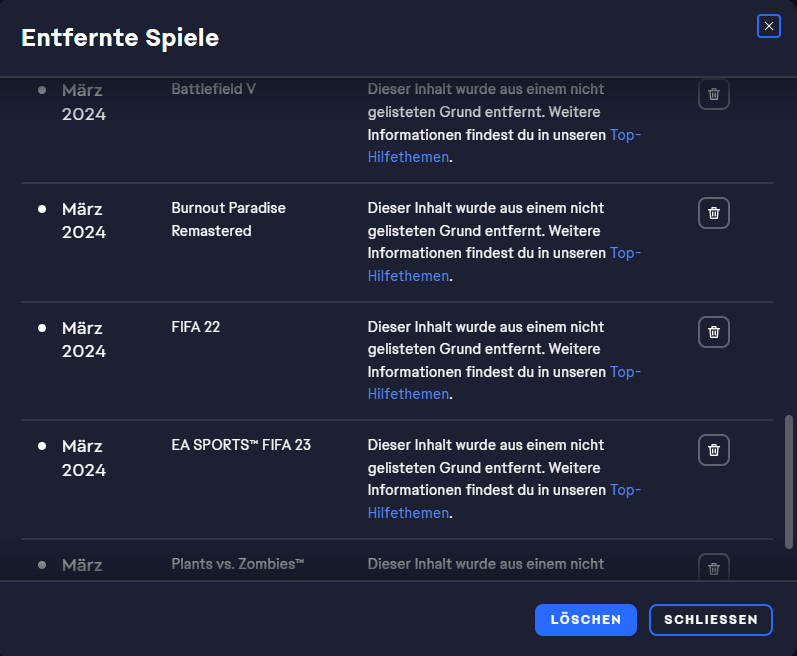Open Top-Hilfethemen link for Burnout Paradise Remastered
The height and width of the screenshot is (656, 797).
pyautogui.click(x=625, y=253)
